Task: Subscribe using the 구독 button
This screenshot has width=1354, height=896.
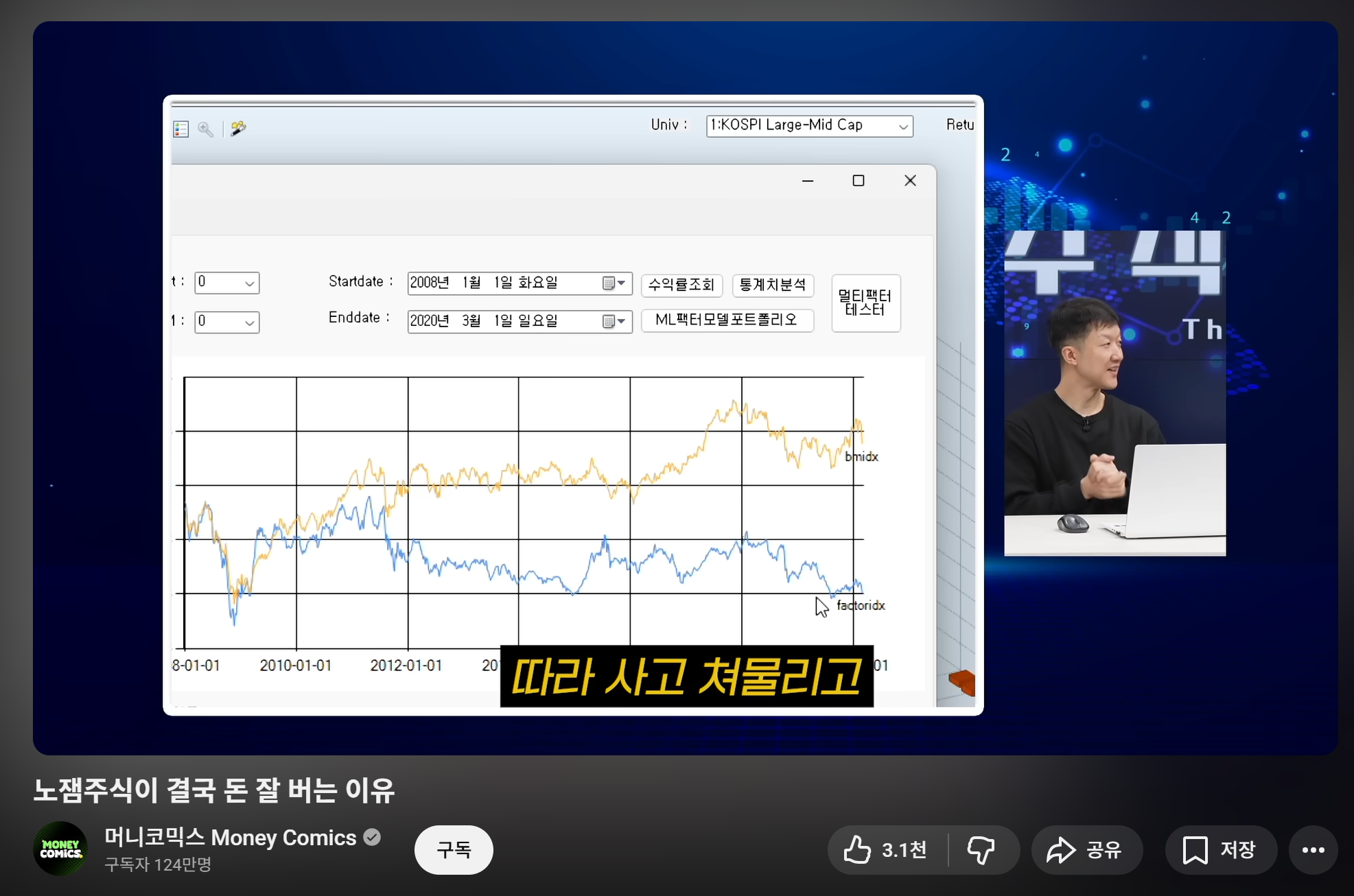Action: (454, 850)
